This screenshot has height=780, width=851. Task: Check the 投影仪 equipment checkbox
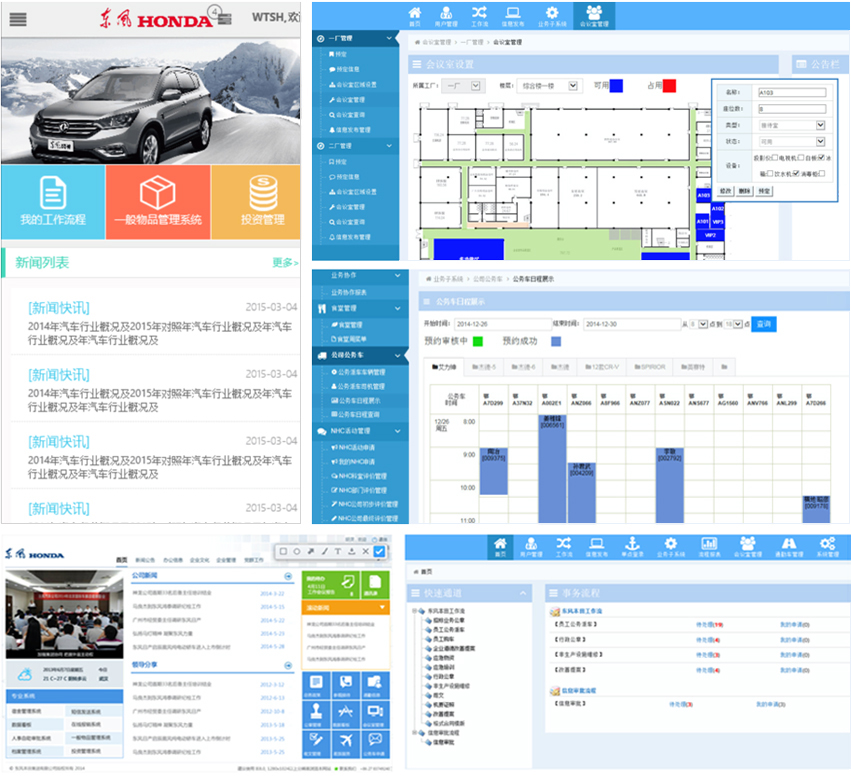pos(775,157)
